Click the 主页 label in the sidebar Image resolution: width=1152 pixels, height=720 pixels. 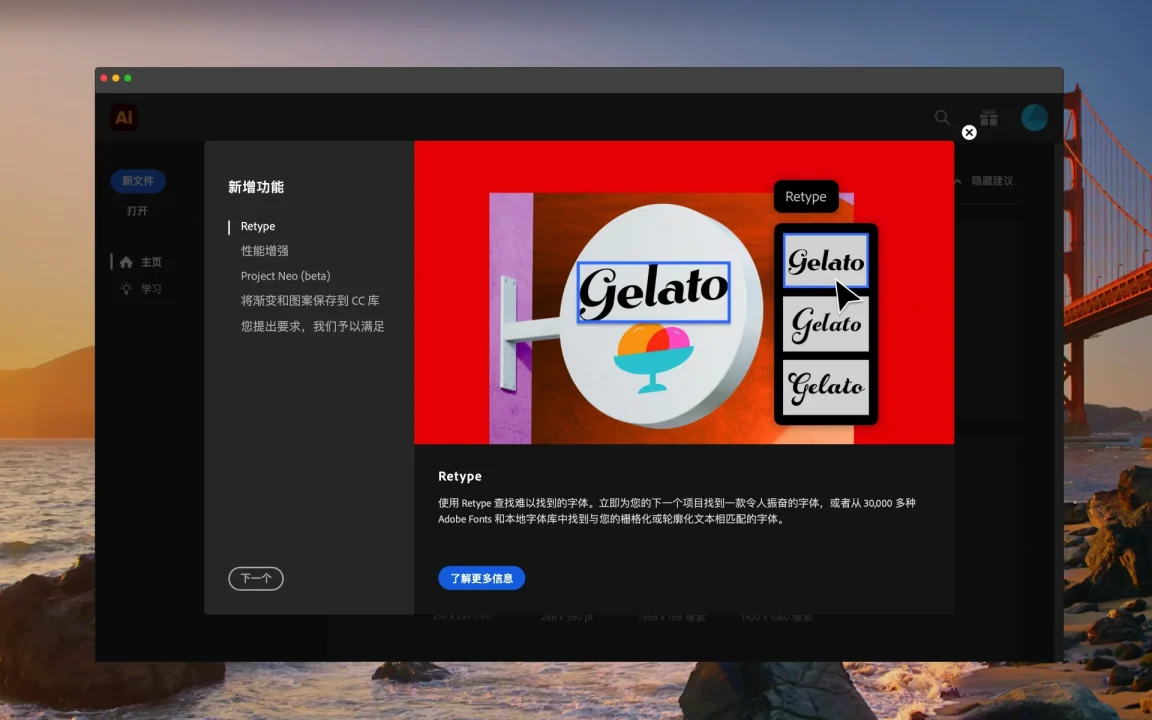pos(151,262)
